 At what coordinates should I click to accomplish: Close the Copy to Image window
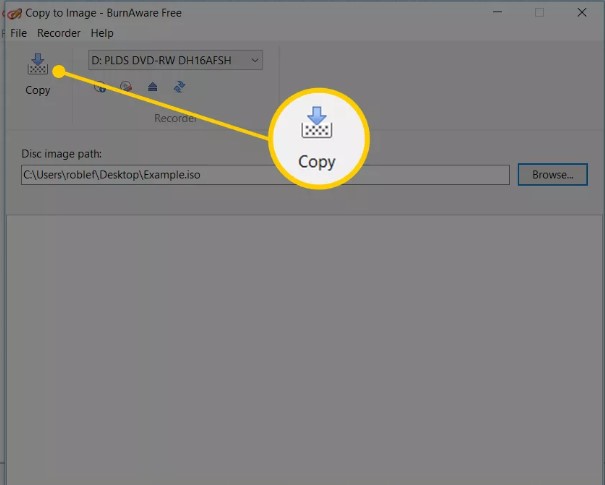click(582, 13)
